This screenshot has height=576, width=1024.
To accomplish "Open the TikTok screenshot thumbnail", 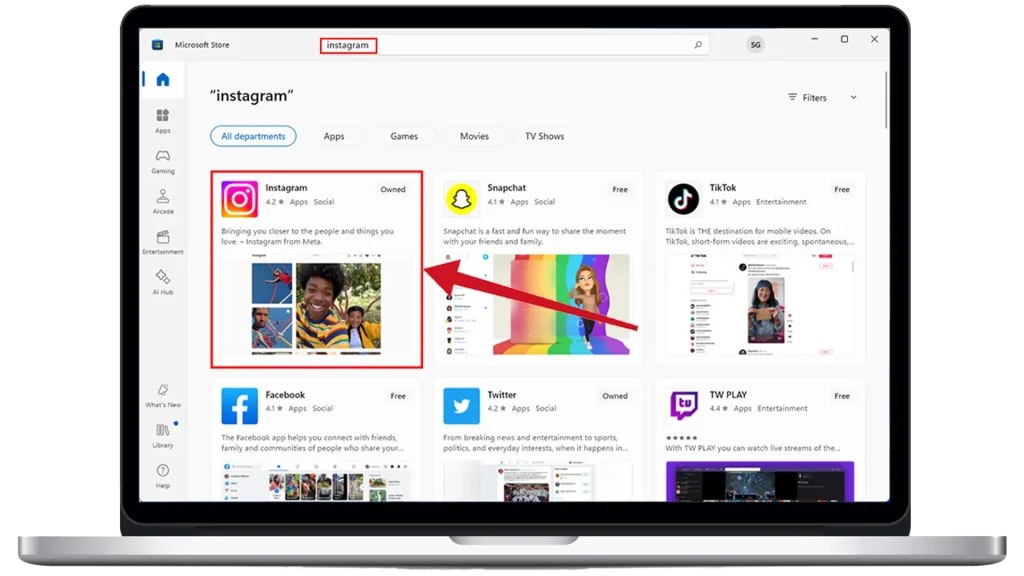I will click(760, 304).
